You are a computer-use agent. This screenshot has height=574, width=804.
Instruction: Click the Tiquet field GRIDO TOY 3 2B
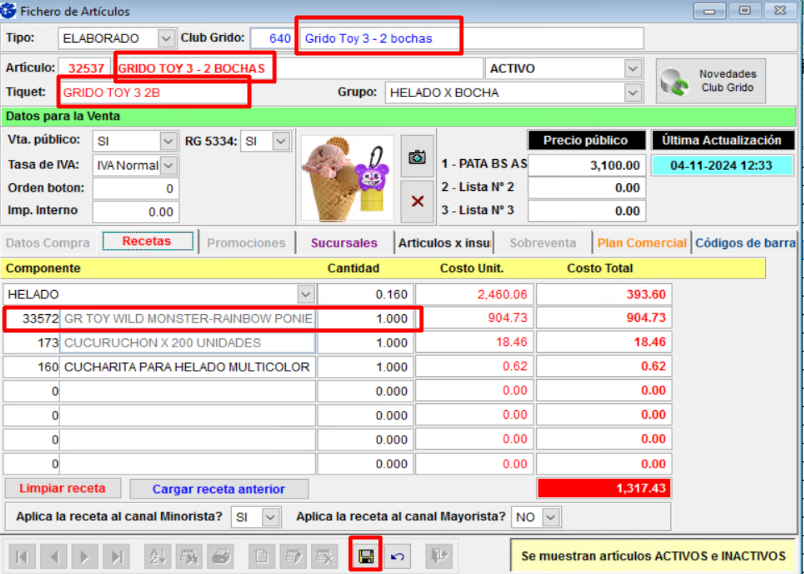pos(154,93)
